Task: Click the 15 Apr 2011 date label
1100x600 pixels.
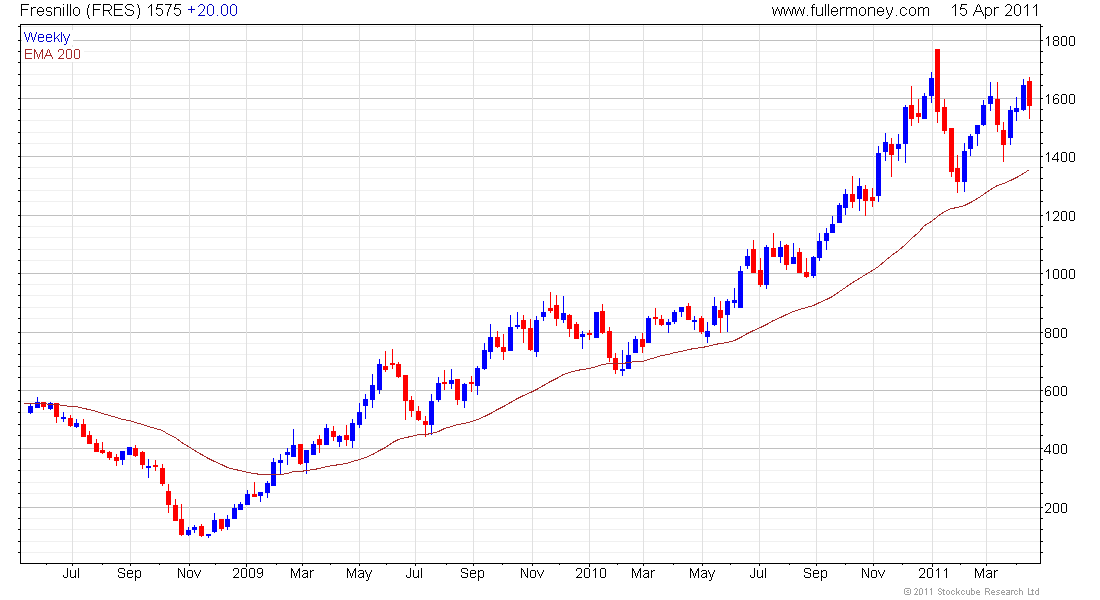Action: 995,11
